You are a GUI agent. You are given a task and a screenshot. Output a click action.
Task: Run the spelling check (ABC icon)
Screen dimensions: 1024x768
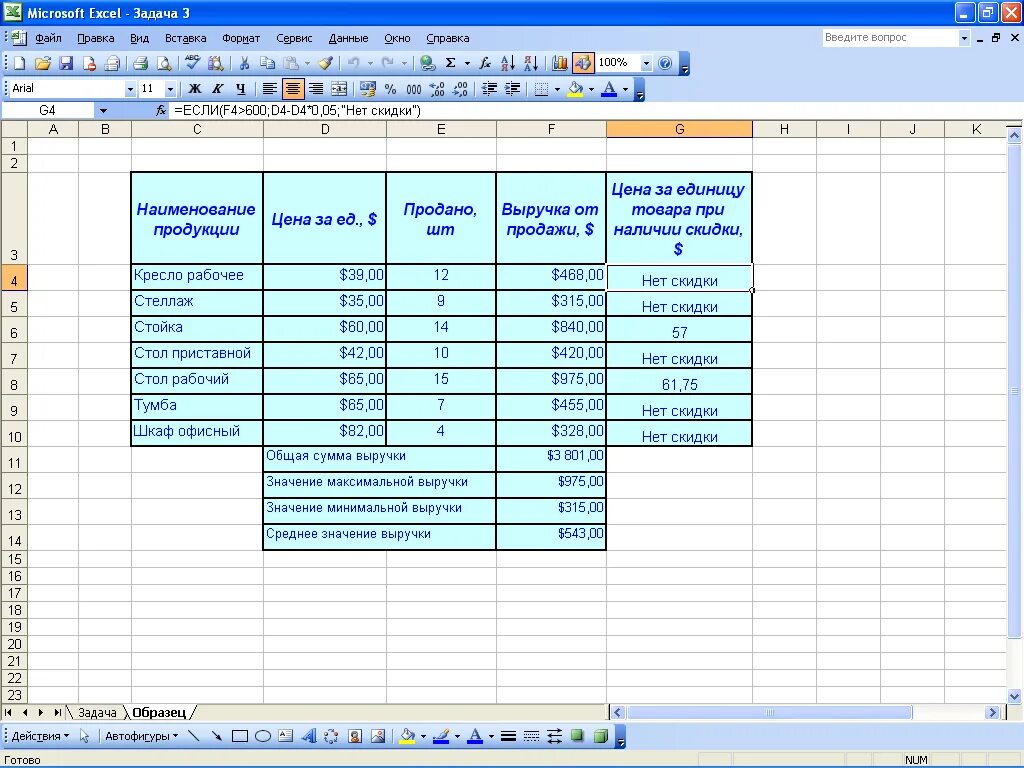coord(192,63)
